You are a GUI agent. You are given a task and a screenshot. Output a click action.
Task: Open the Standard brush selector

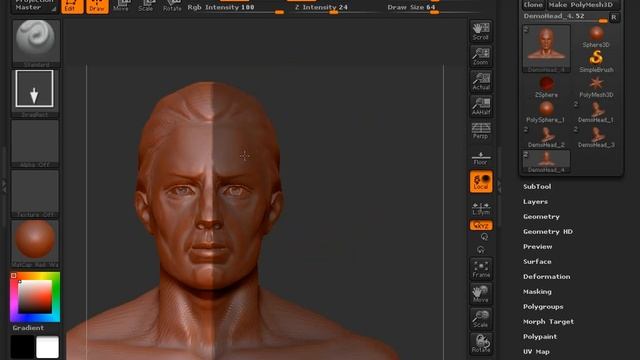click(36, 43)
